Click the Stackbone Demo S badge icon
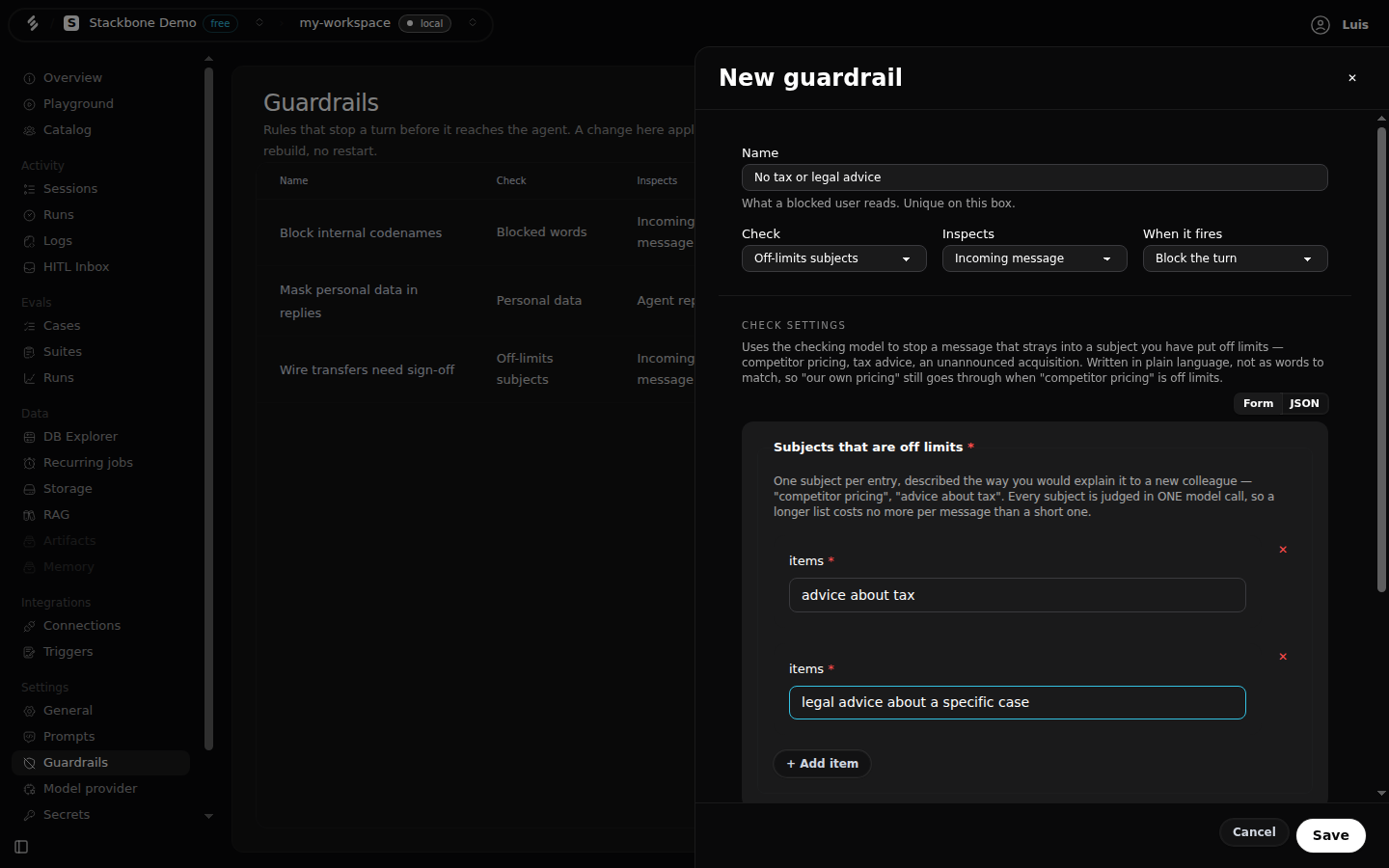The height and width of the screenshot is (868, 1389). coord(71,23)
